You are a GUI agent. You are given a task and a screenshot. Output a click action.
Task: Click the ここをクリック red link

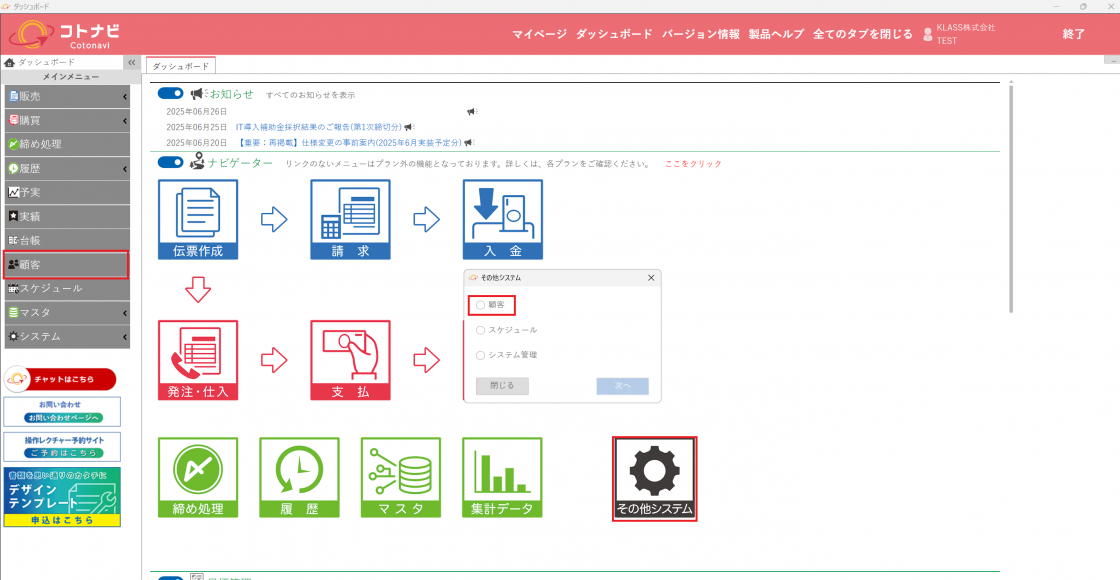[693, 164]
